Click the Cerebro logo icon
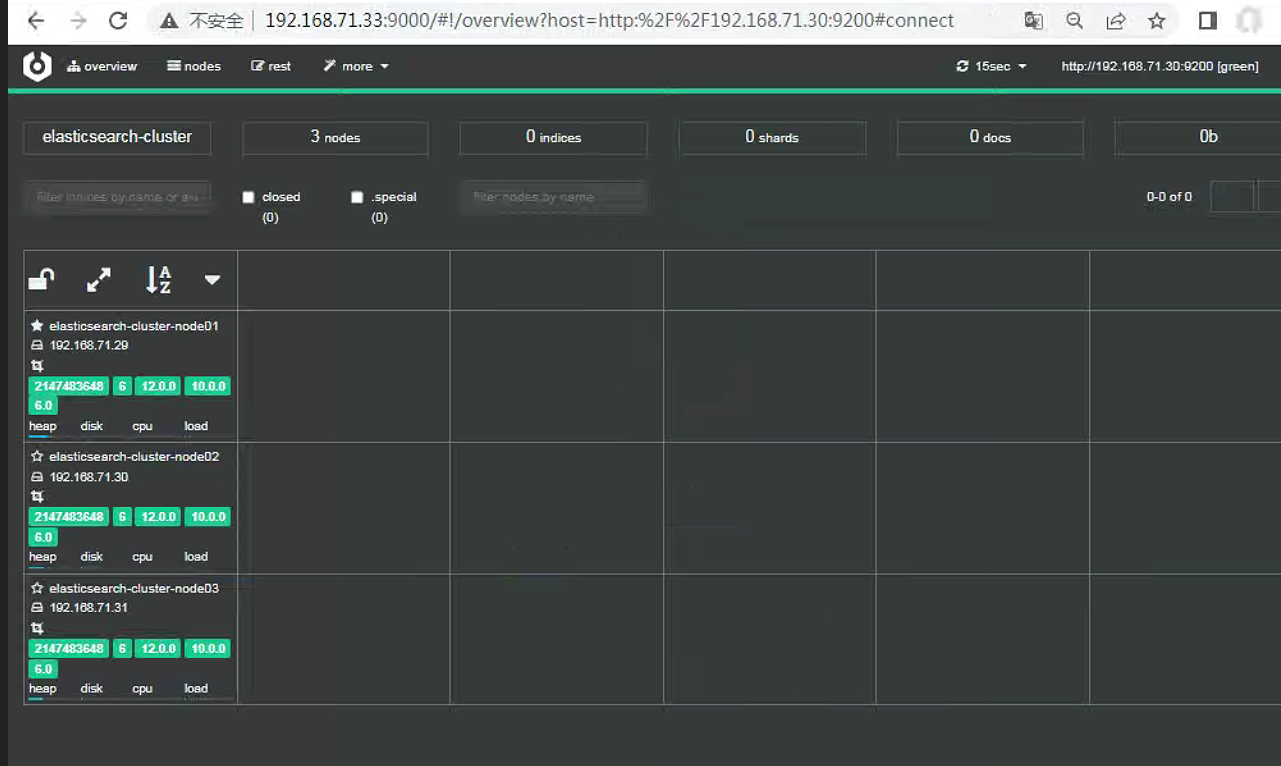 pyautogui.click(x=37, y=66)
